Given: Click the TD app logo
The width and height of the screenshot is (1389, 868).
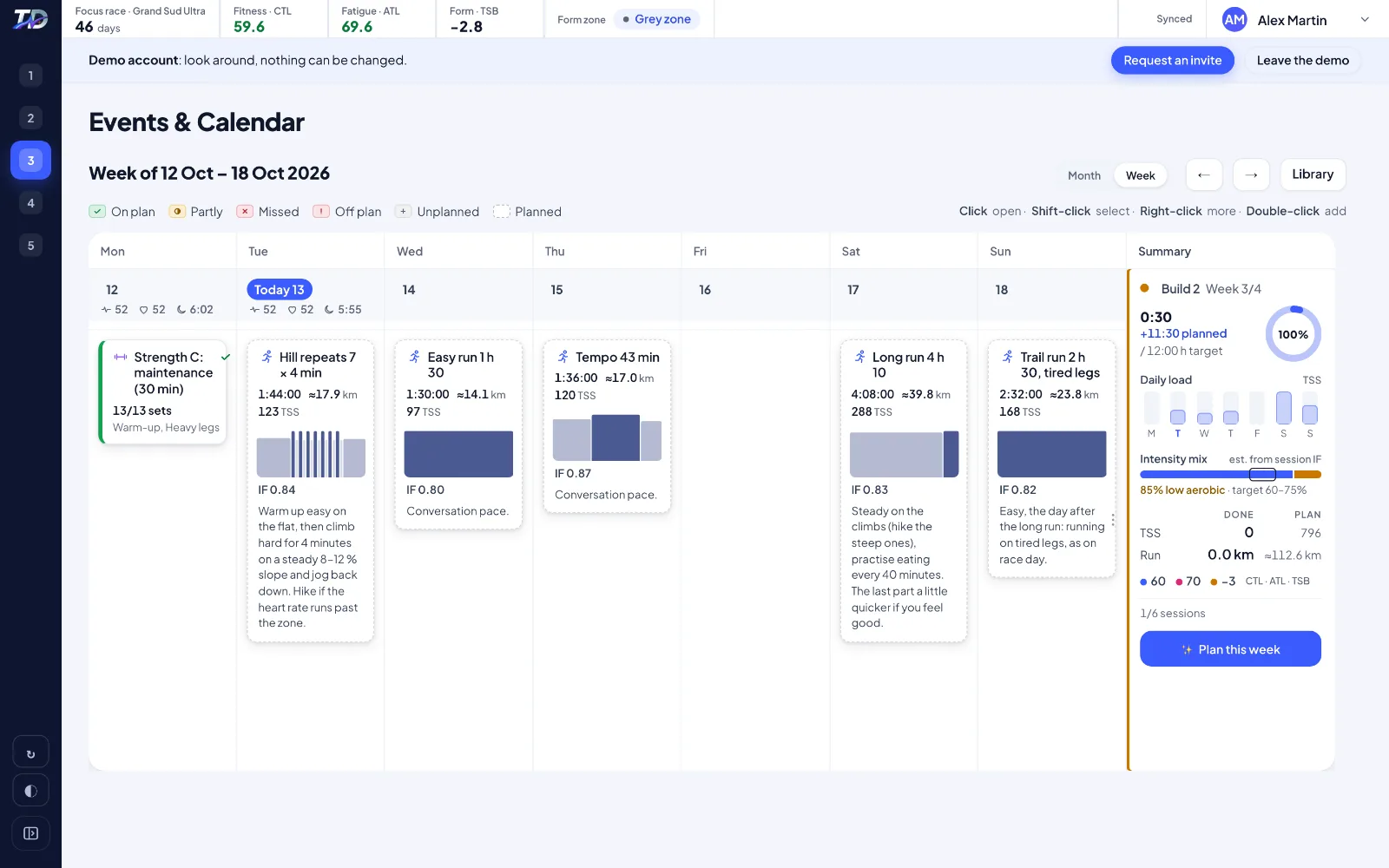Looking at the screenshot, I should pos(30,19).
